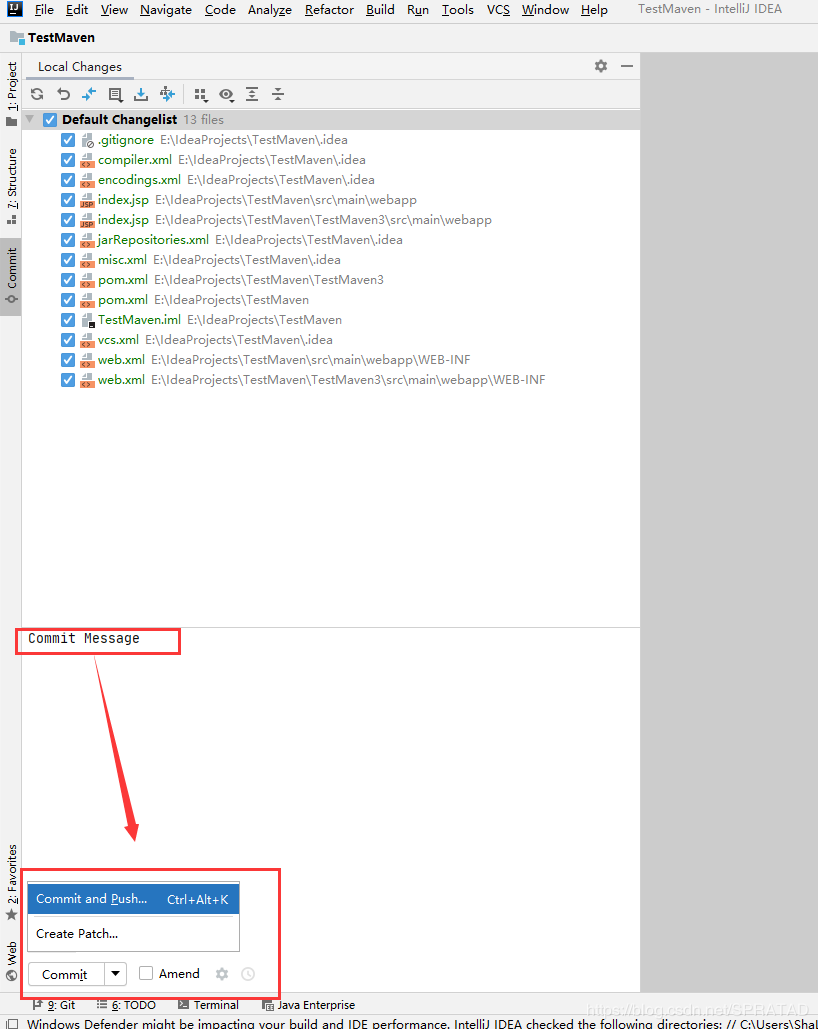The height and width of the screenshot is (1029, 818).
Task: Open the VCS menu
Action: [498, 10]
